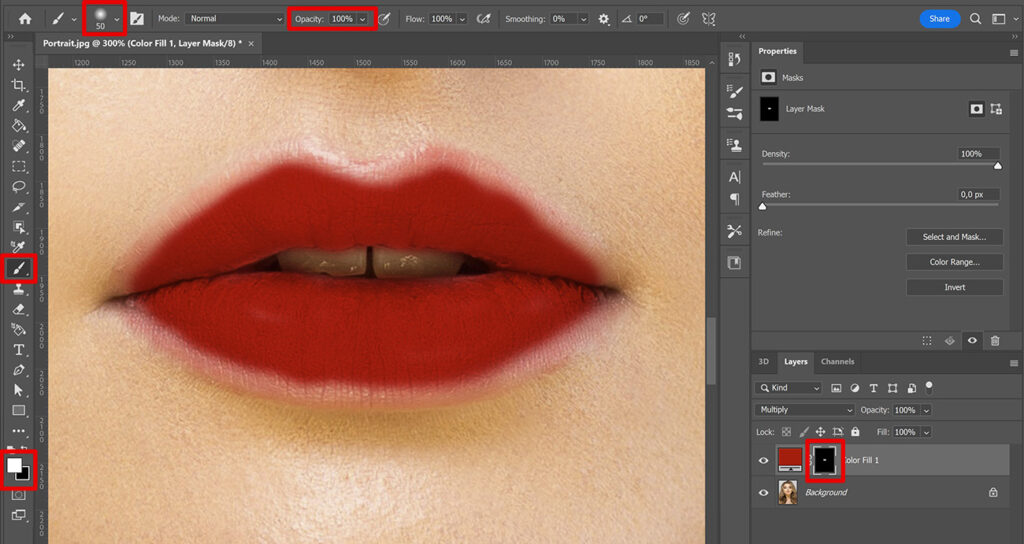Toggle layer filtering switch on/off

929,387
